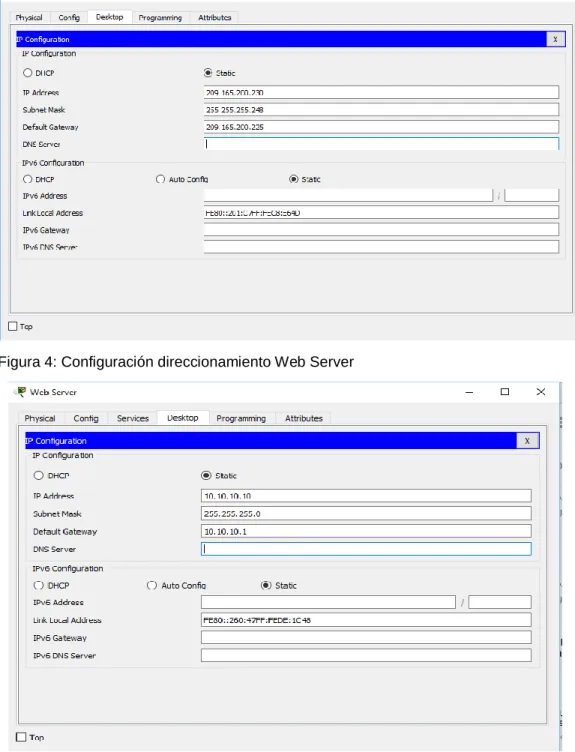Select IPv6 DHCP radio in Web Server
This screenshot has width=575, height=752.
tap(38, 585)
